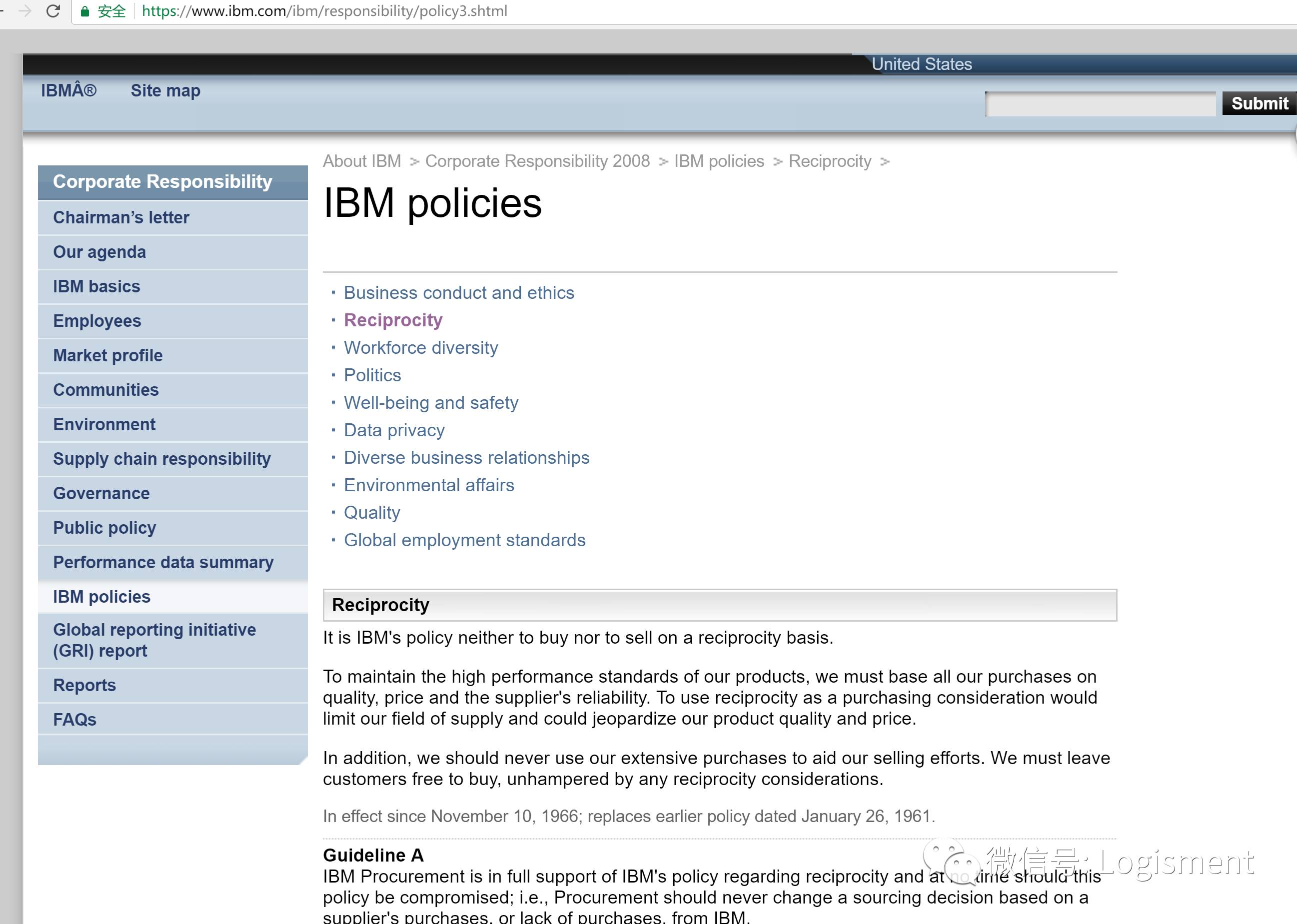The width and height of the screenshot is (1297, 924).
Task: Open Environment sidebar item
Action: [173, 424]
